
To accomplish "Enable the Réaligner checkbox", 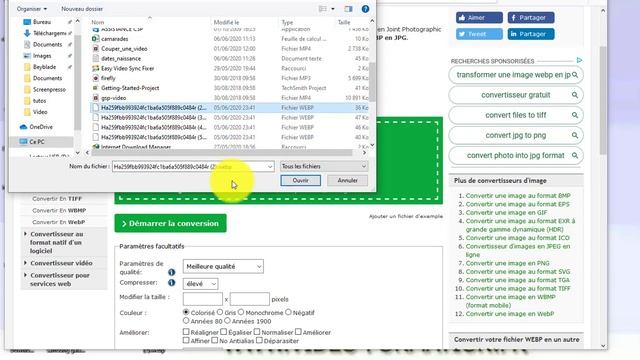I will pyautogui.click(x=186, y=332).
